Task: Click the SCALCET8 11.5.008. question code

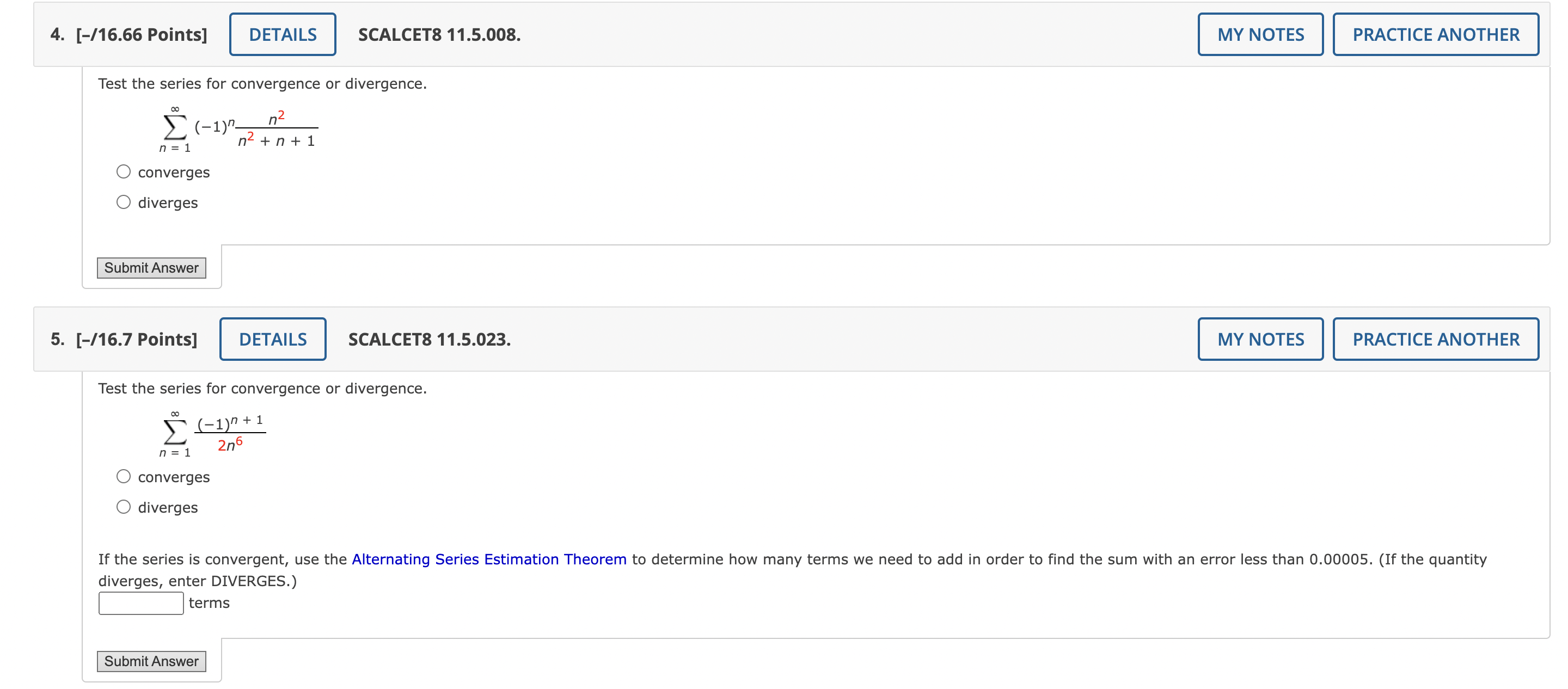Action: click(x=439, y=35)
